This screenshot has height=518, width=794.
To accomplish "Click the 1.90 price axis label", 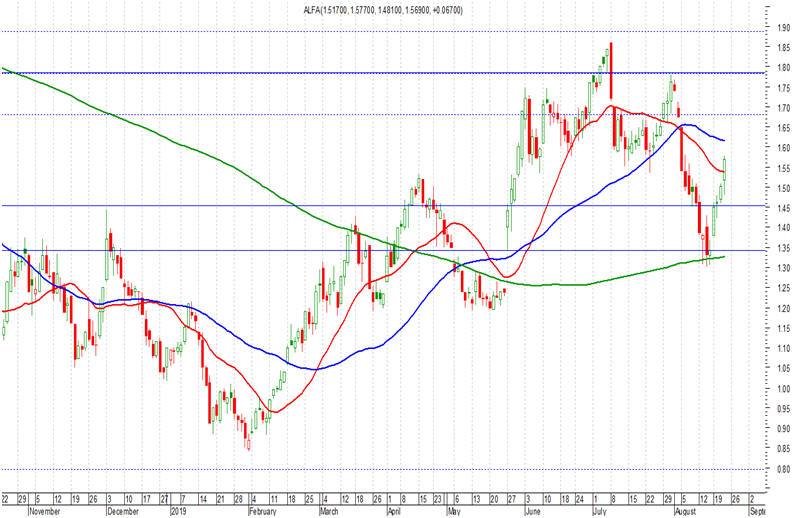I will (x=784, y=27).
